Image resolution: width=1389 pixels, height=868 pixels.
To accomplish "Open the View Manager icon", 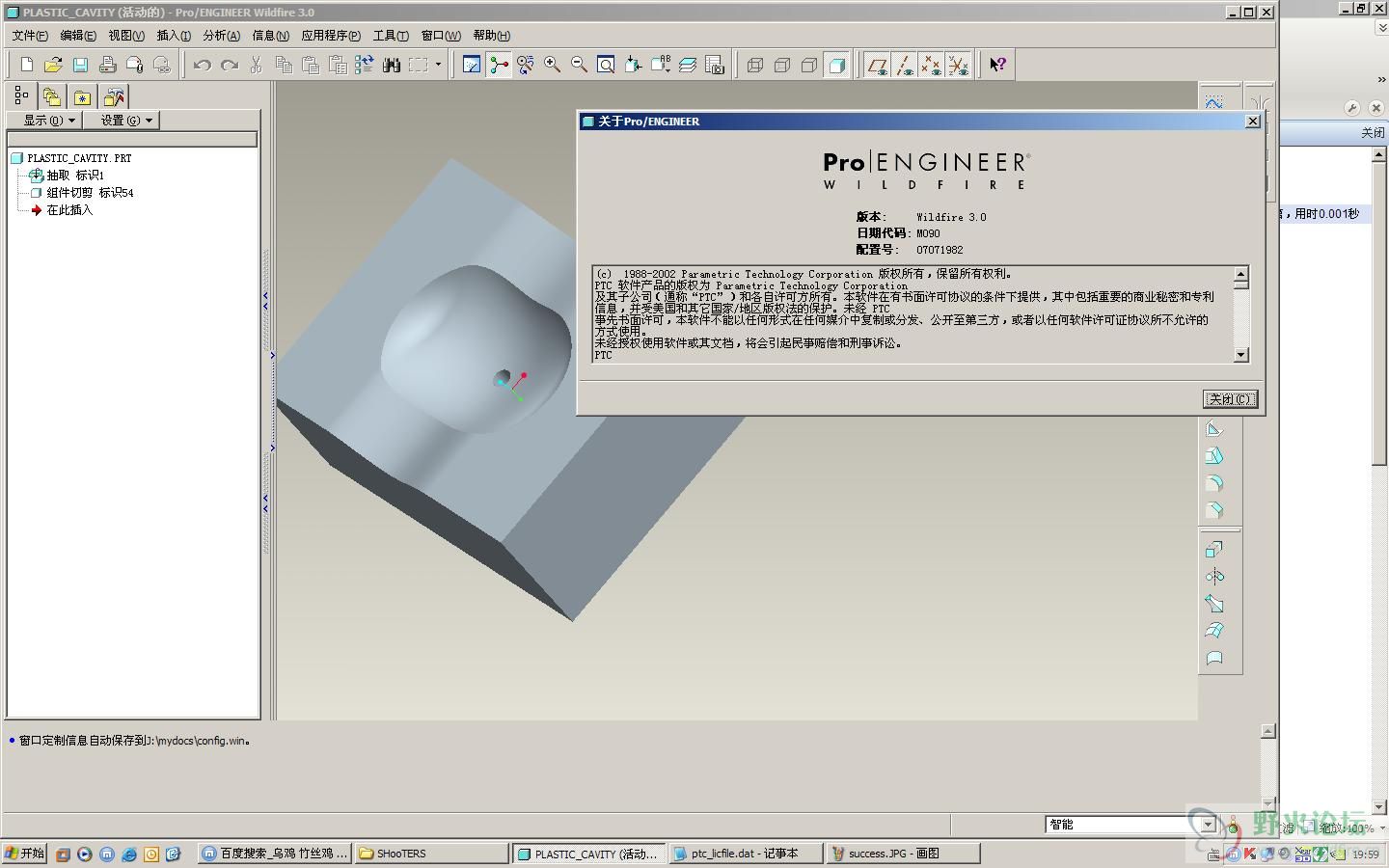I will point(715,65).
